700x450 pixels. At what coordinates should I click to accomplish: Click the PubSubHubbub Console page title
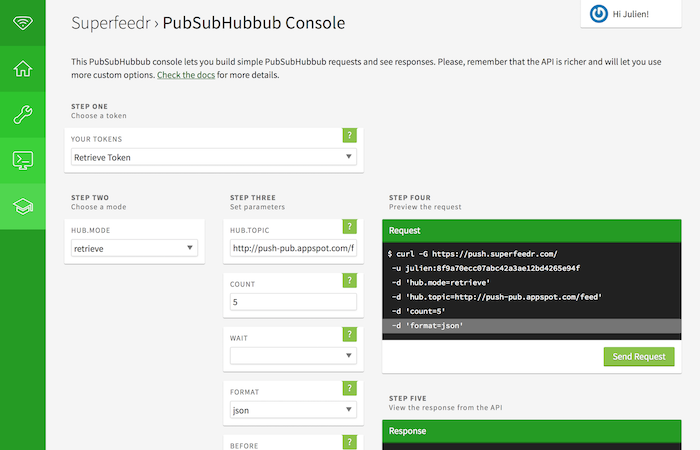(254, 23)
